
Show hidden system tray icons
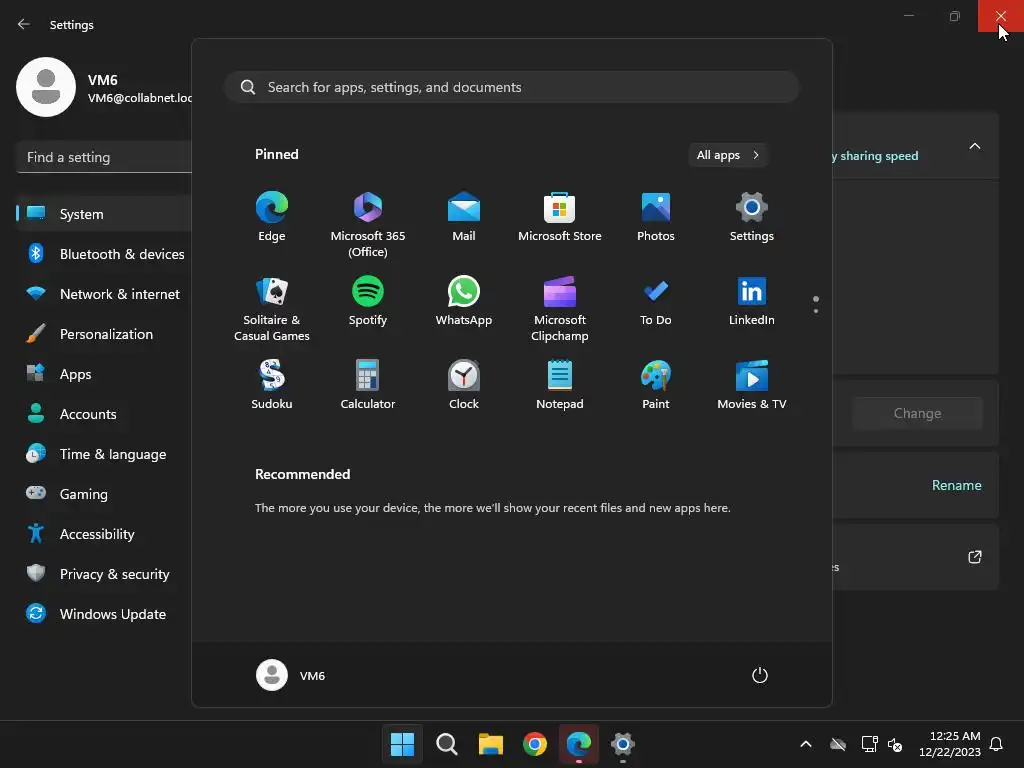(x=806, y=744)
